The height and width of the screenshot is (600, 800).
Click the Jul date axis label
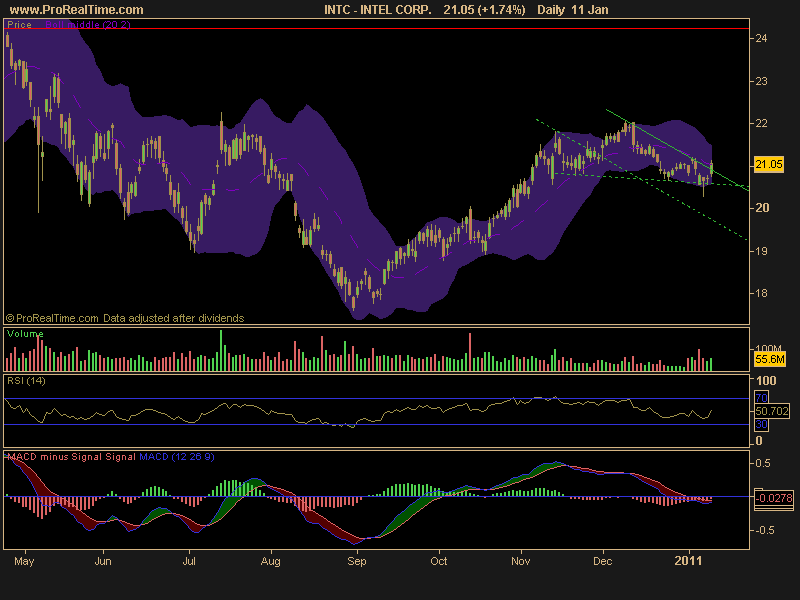[x=189, y=561]
